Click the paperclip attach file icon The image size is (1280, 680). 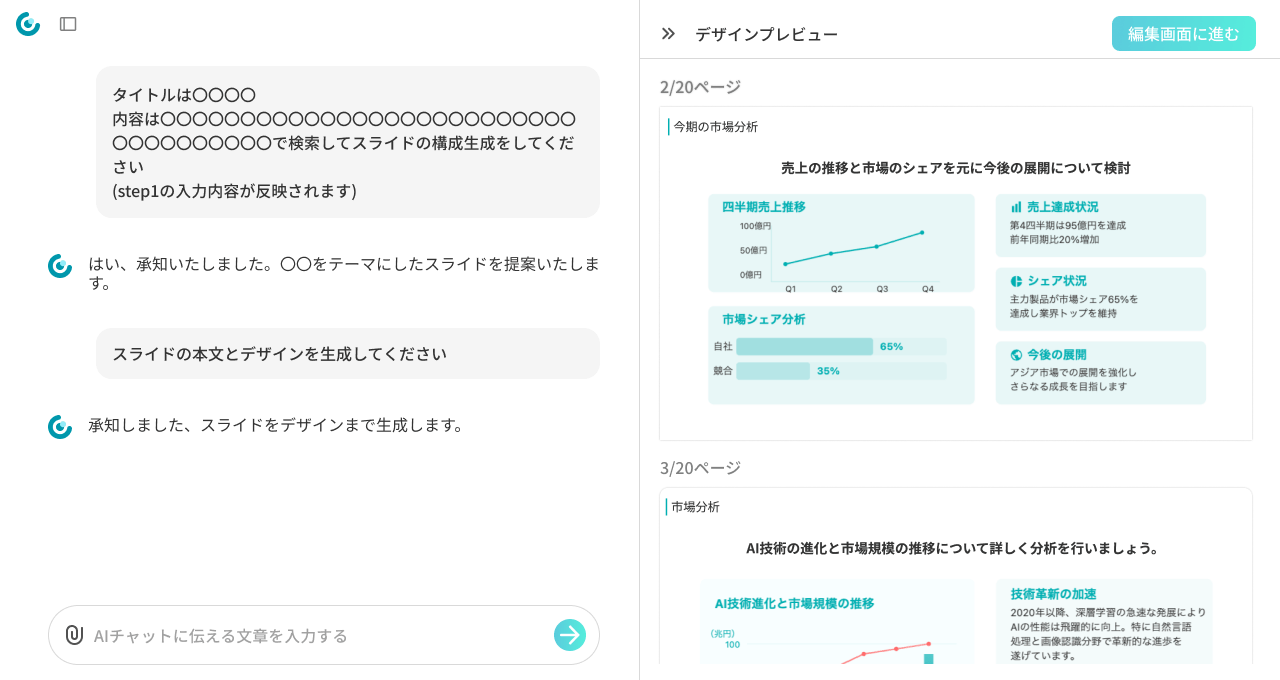click(x=74, y=635)
